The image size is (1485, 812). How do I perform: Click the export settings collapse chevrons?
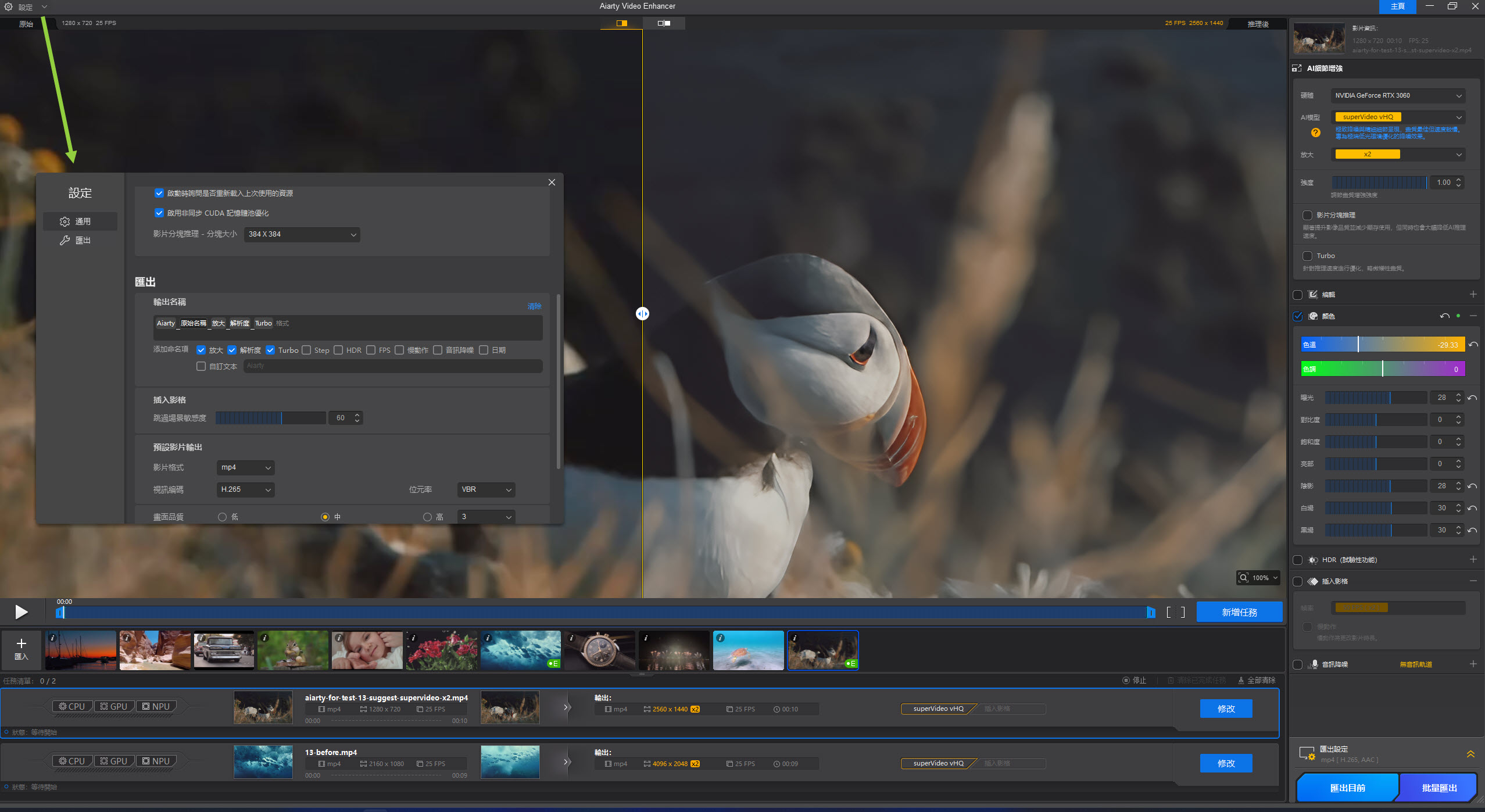pos(1470,754)
